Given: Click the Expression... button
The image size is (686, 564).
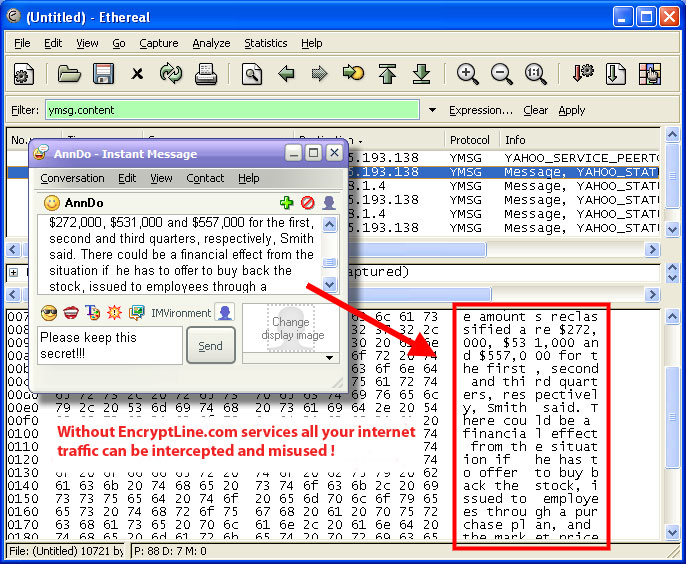Looking at the screenshot, I should pyautogui.click(x=481, y=110).
